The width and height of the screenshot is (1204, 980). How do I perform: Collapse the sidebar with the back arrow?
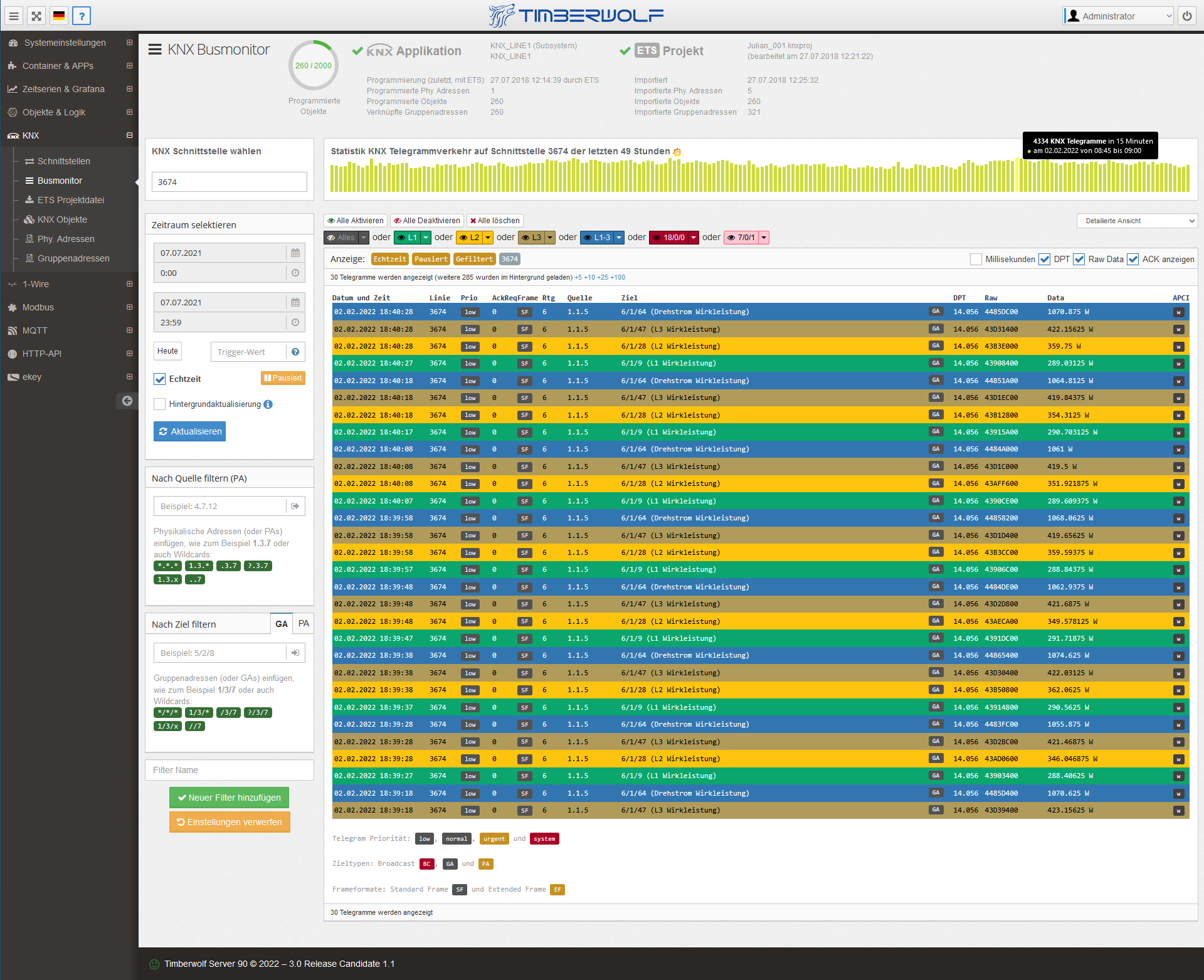pyautogui.click(x=127, y=401)
